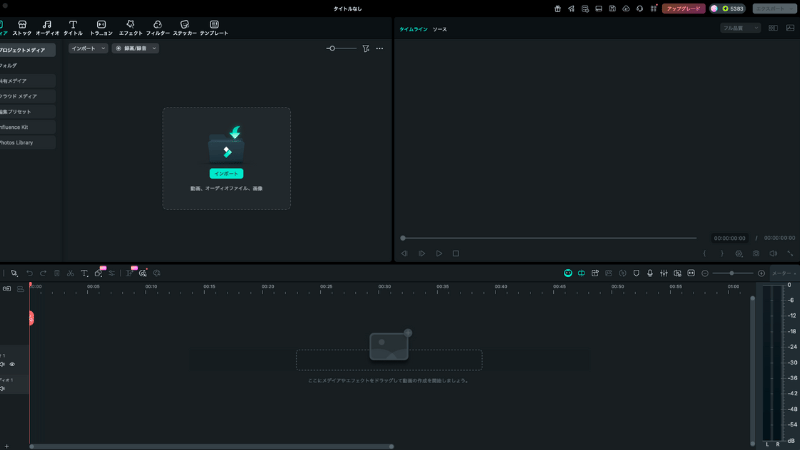Screen dimensions: 800x450
Task: Open the 録画/録音 record dropdown
Action: tap(135, 48)
